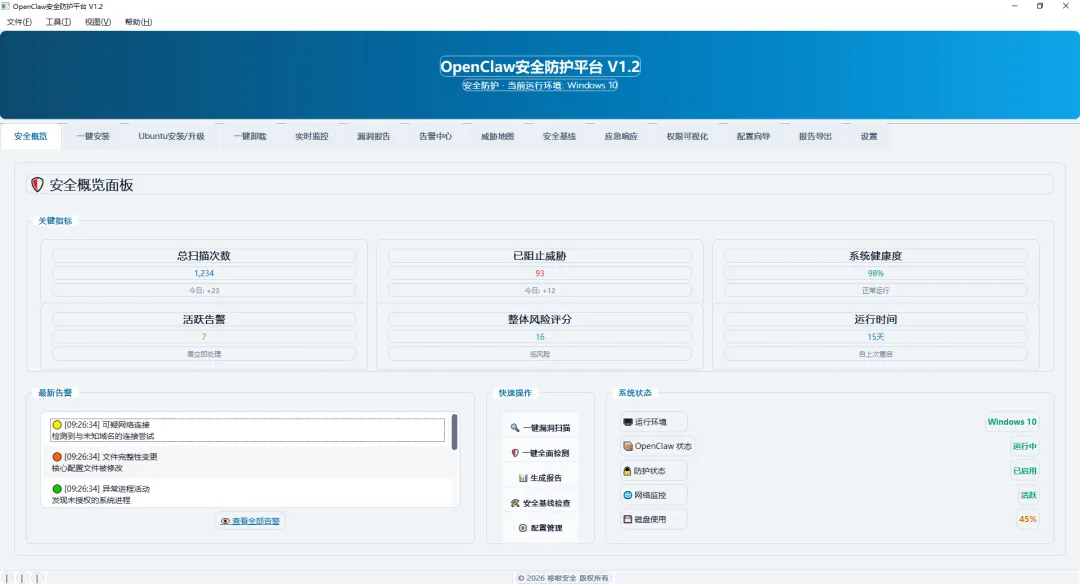
Task: Click the eye icon beside 查看全部告警
Action: 225,521
